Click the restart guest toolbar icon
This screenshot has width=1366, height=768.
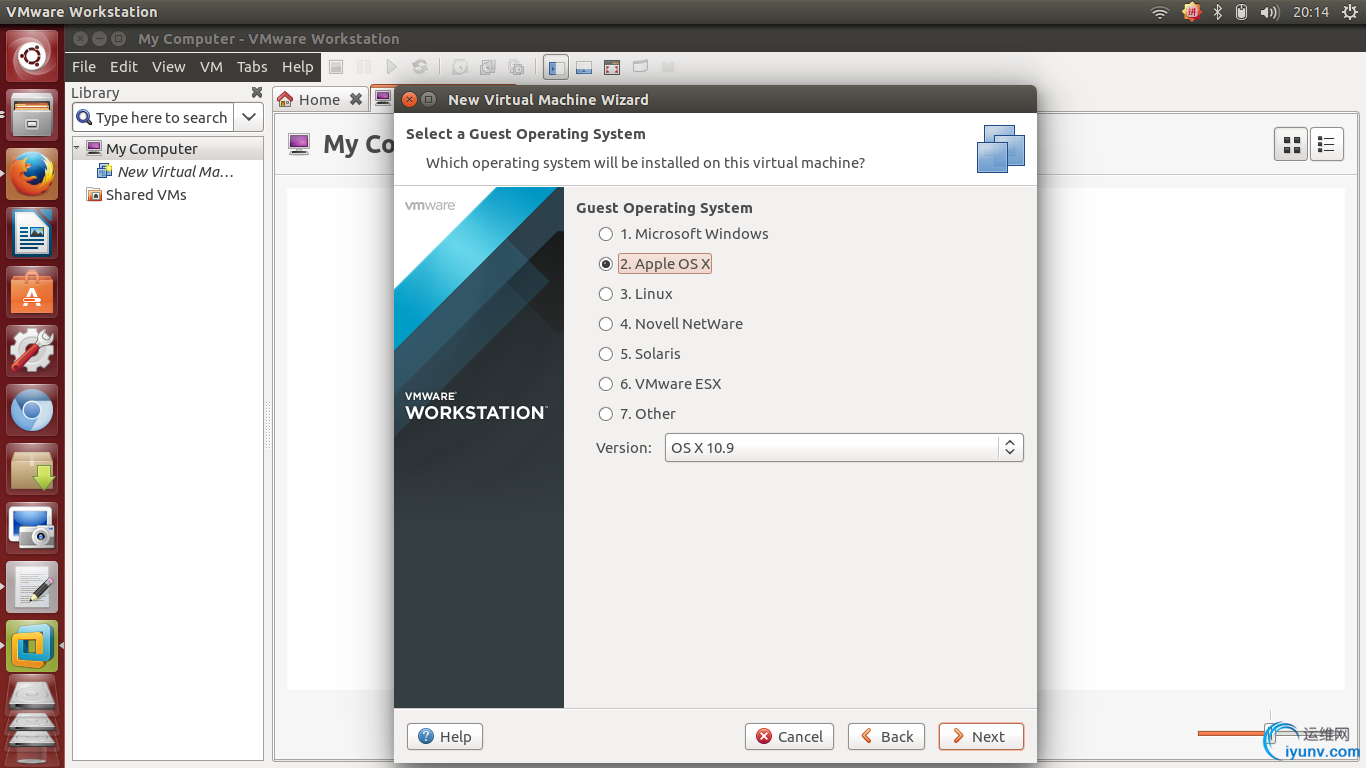tap(420, 67)
